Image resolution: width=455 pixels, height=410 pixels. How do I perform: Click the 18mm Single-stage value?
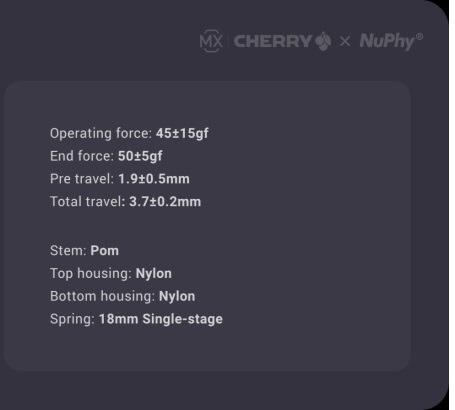(x=161, y=319)
